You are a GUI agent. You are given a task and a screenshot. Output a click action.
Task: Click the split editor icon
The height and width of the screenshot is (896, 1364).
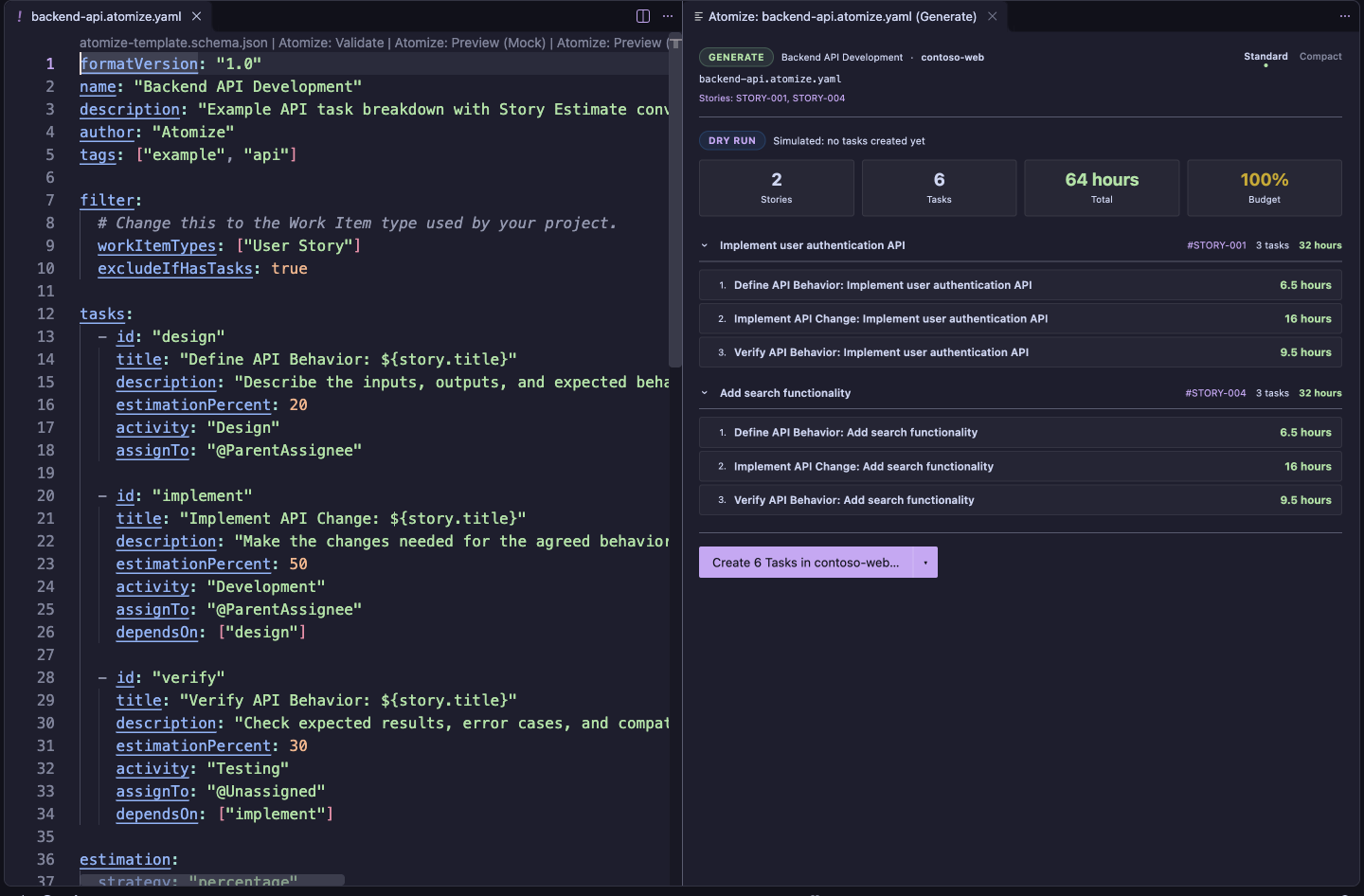(x=643, y=16)
